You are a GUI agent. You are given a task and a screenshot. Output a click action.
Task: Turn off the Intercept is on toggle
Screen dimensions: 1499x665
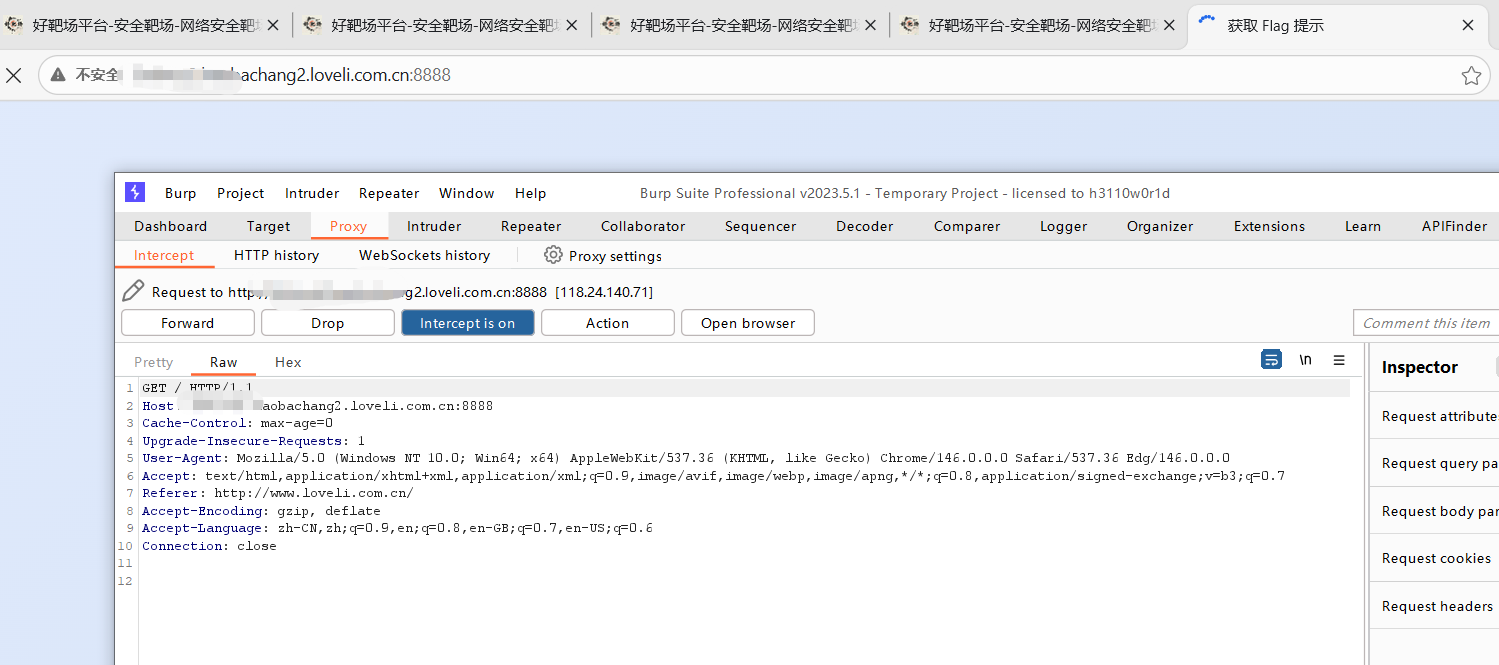(468, 323)
